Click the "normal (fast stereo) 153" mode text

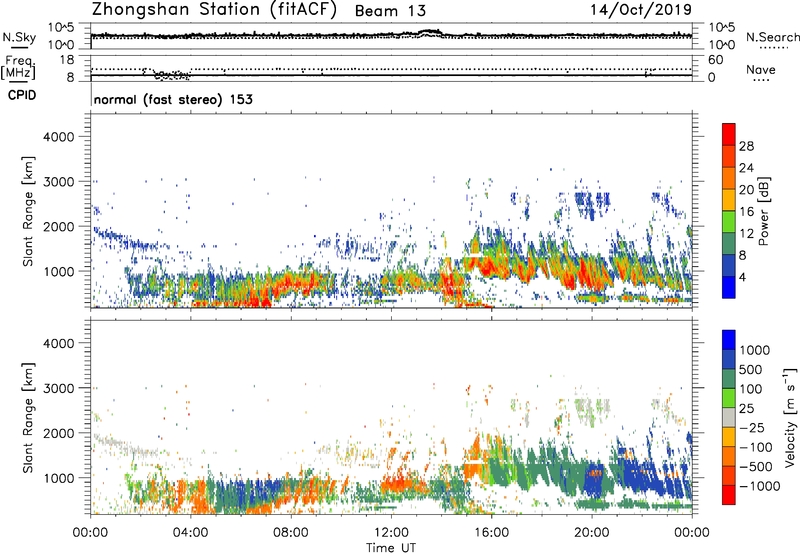tap(173, 99)
